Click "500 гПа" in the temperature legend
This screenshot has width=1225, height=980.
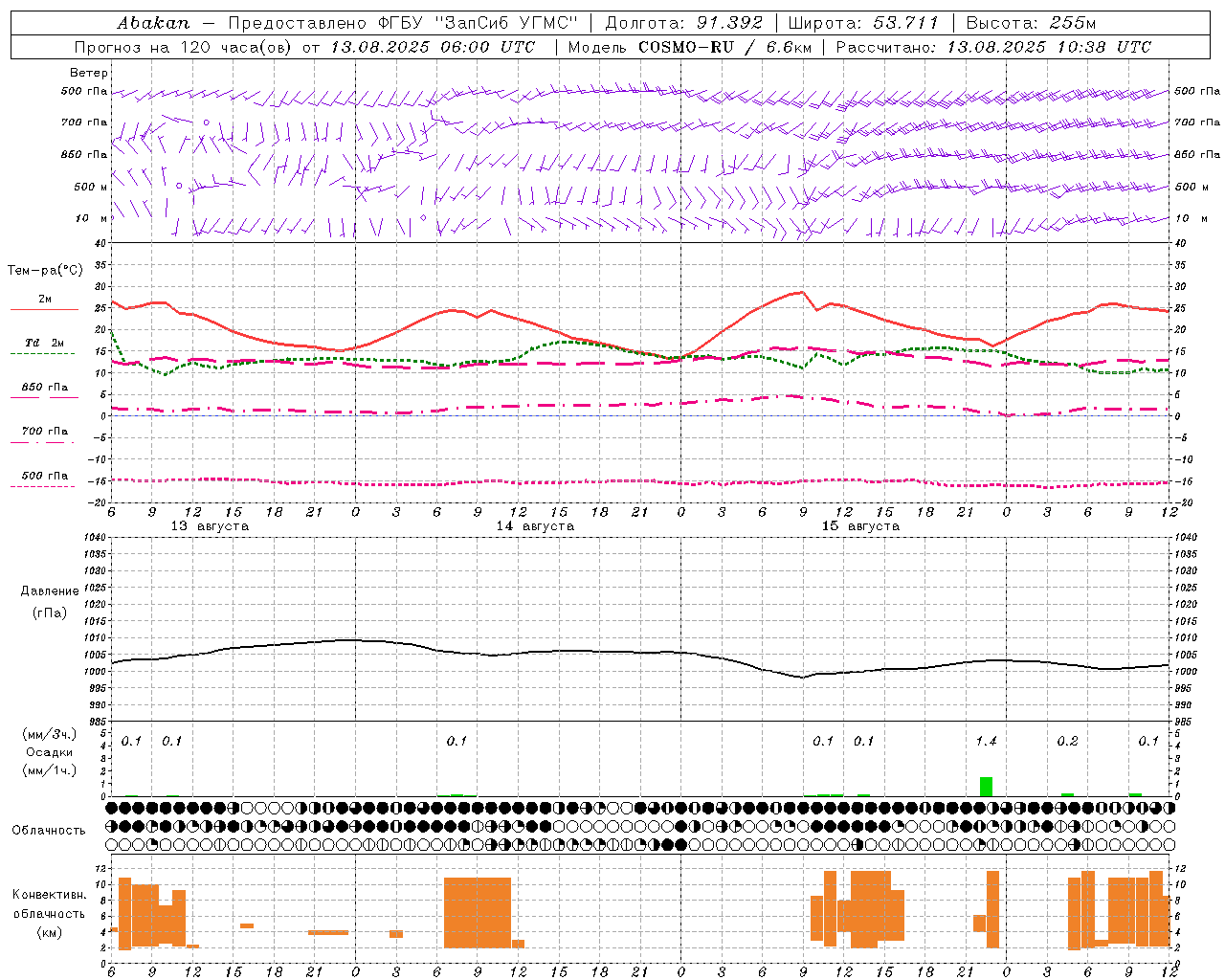click(x=45, y=476)
